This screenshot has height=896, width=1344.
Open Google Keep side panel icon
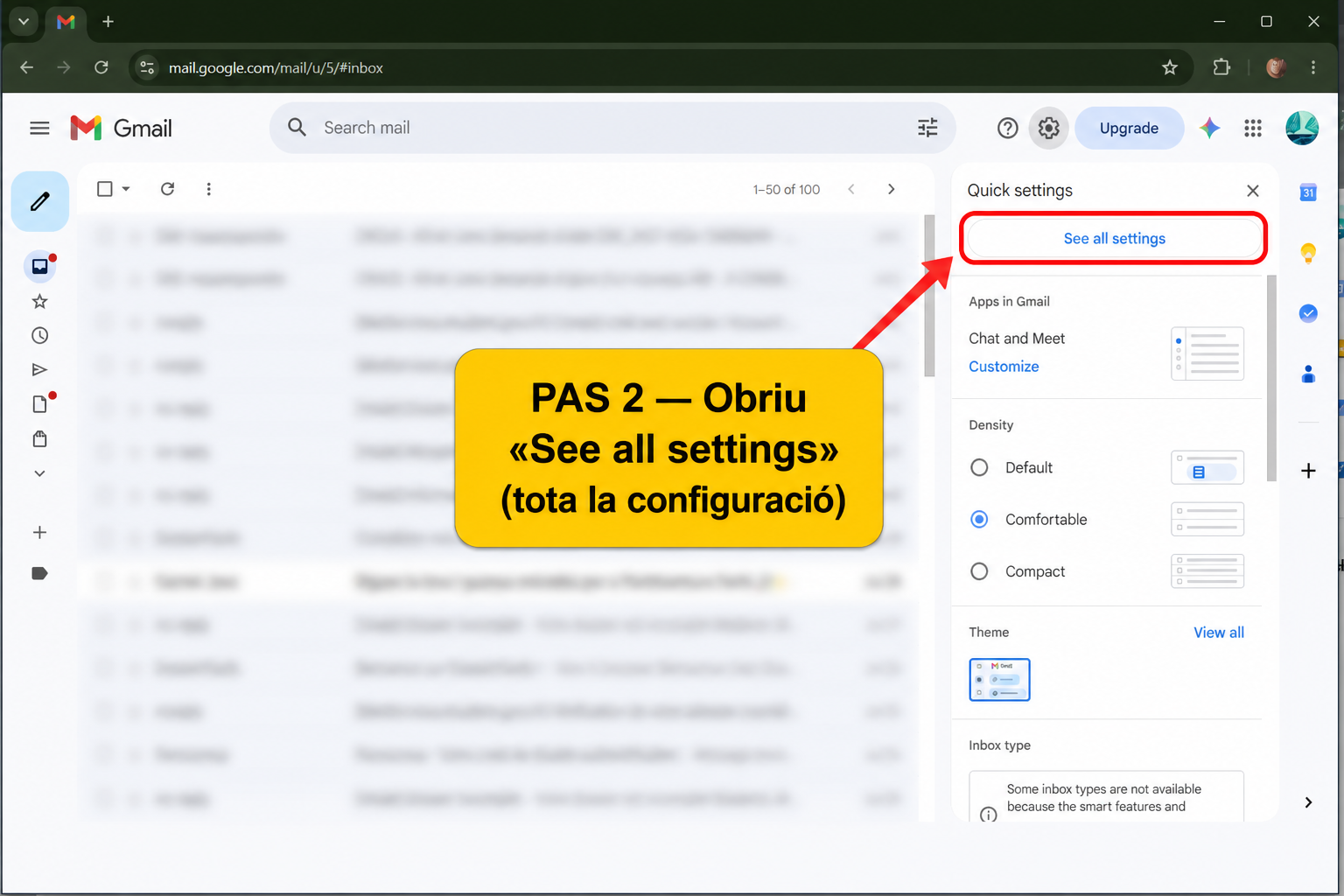(x=1308, y=253)
